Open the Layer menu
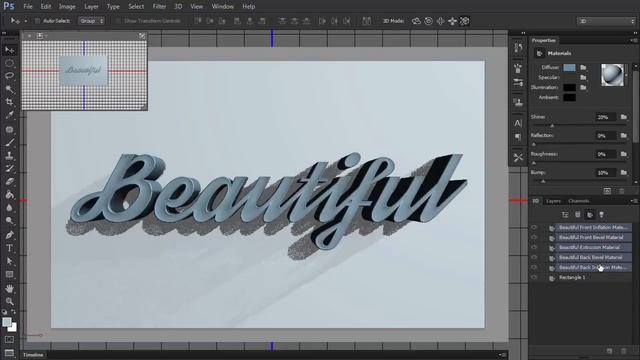Viewport: 640px width, 360px height. [91, 7]
